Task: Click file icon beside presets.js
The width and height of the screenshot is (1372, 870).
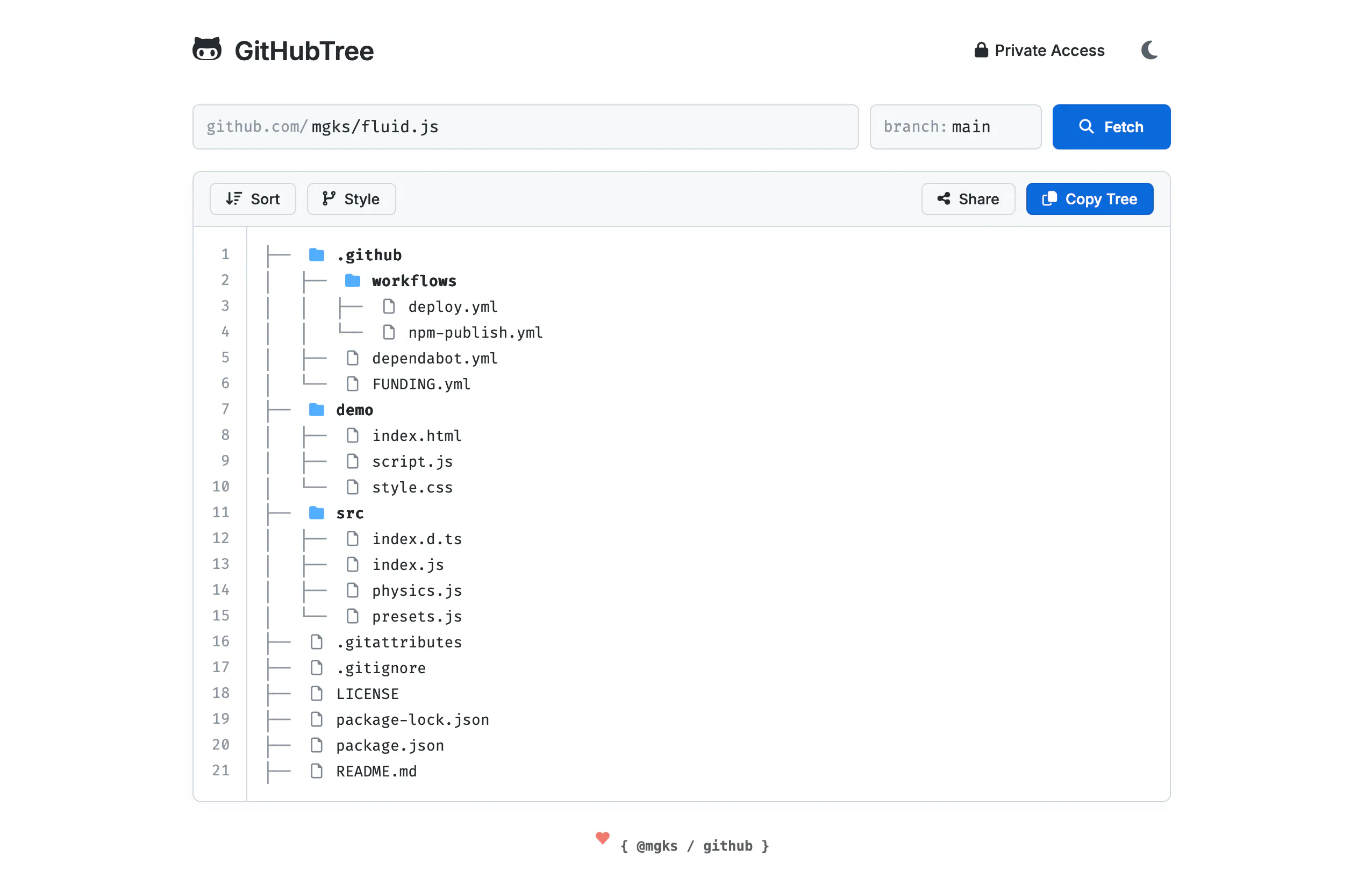Action: click(353, 616)
